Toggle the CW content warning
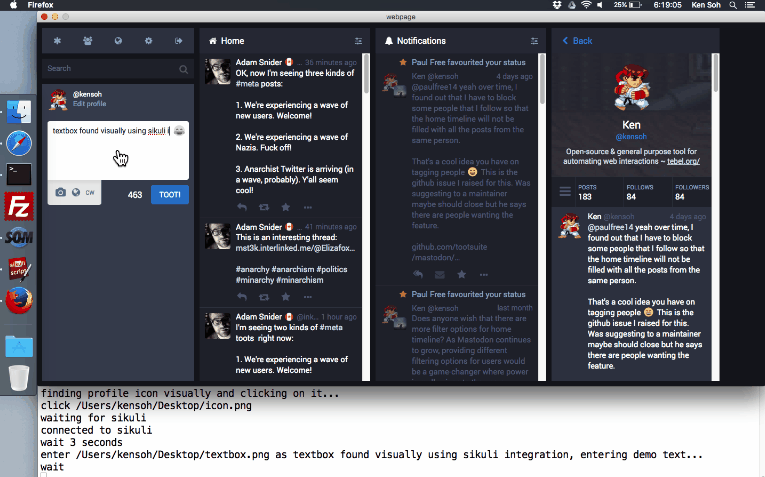 pos(90,193)
